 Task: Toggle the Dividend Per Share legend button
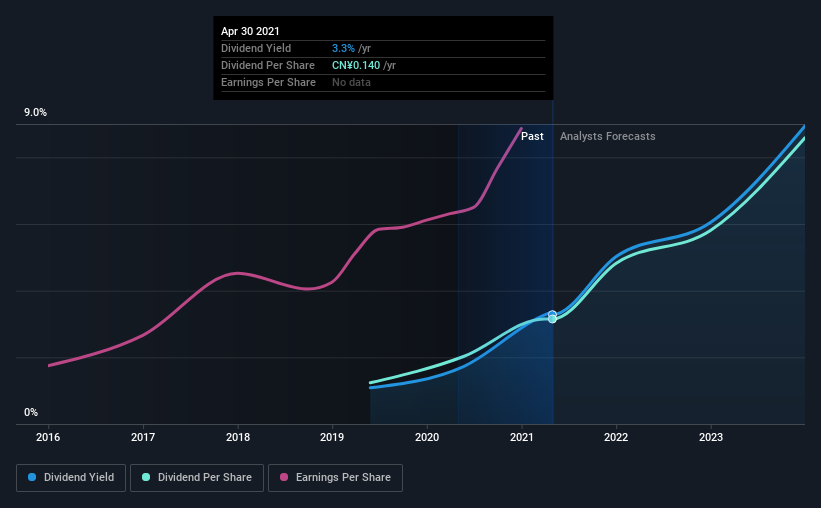(197, 478)
